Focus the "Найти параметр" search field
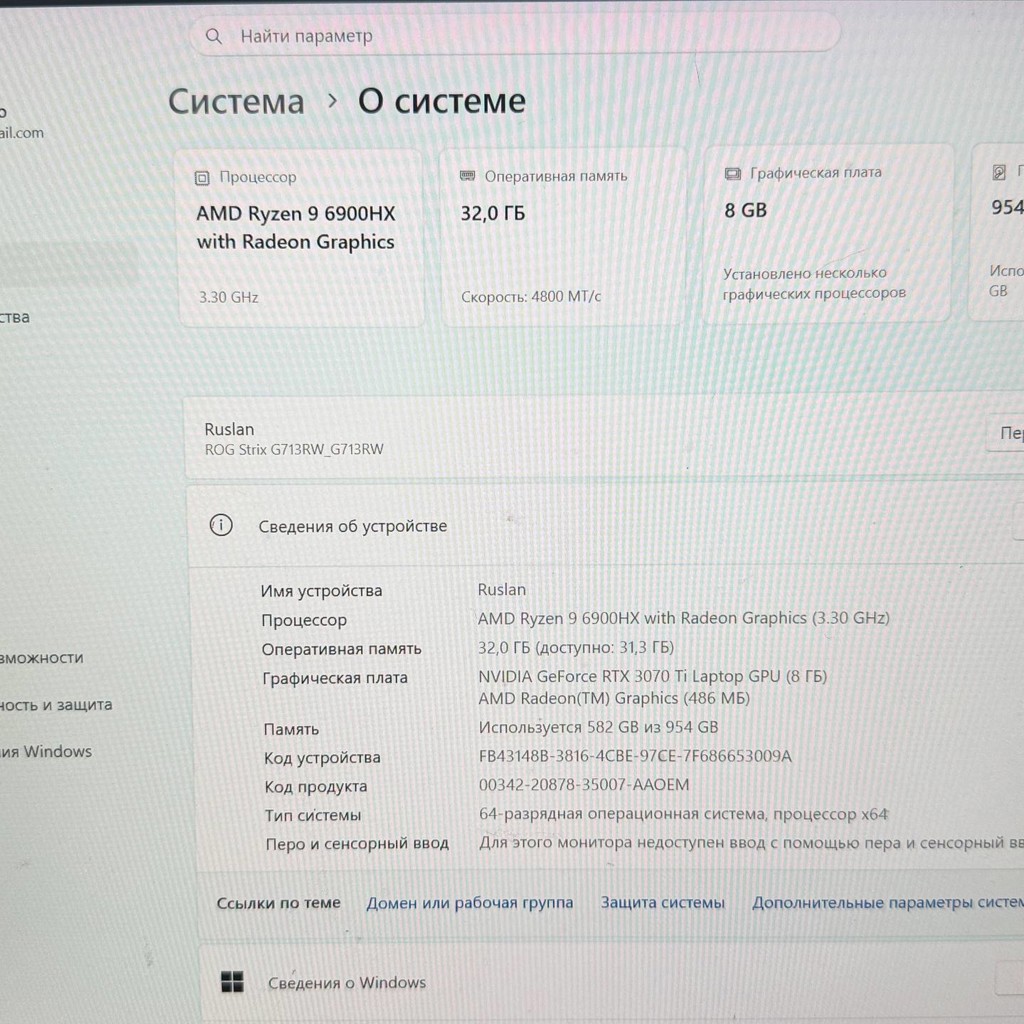The width and height of the screenshot is (1024, 1024). 514,35
